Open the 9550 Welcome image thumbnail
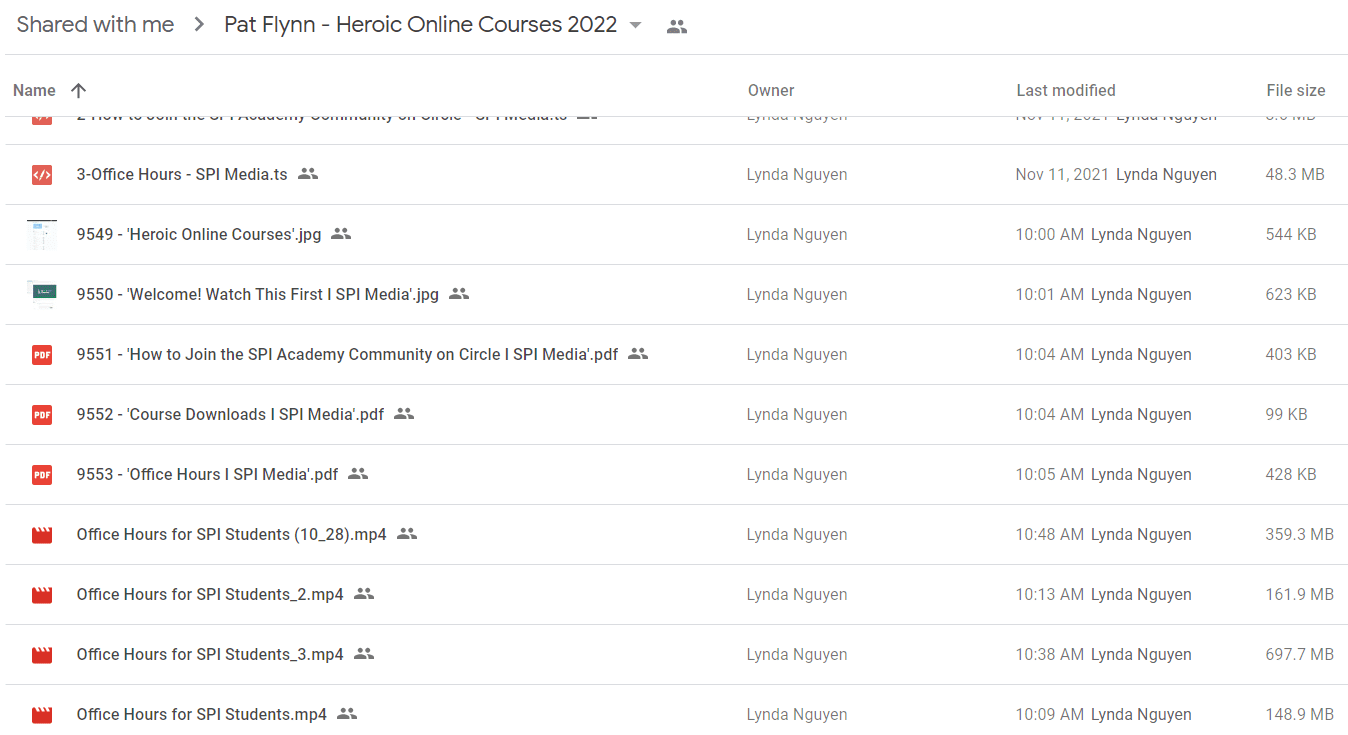1348x735 pixels. coord(42,294)
